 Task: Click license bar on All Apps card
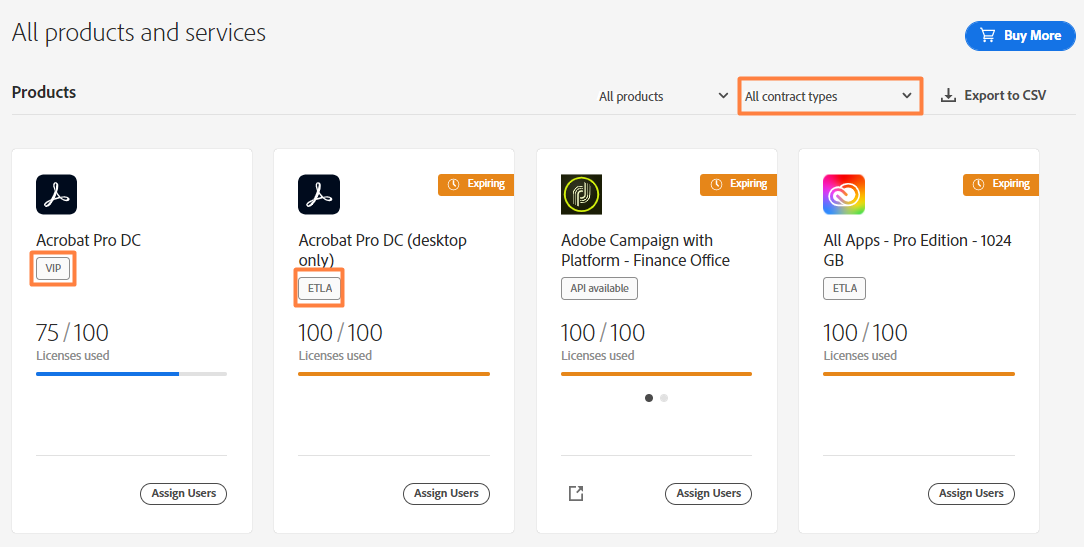click(x=919, y=374)
